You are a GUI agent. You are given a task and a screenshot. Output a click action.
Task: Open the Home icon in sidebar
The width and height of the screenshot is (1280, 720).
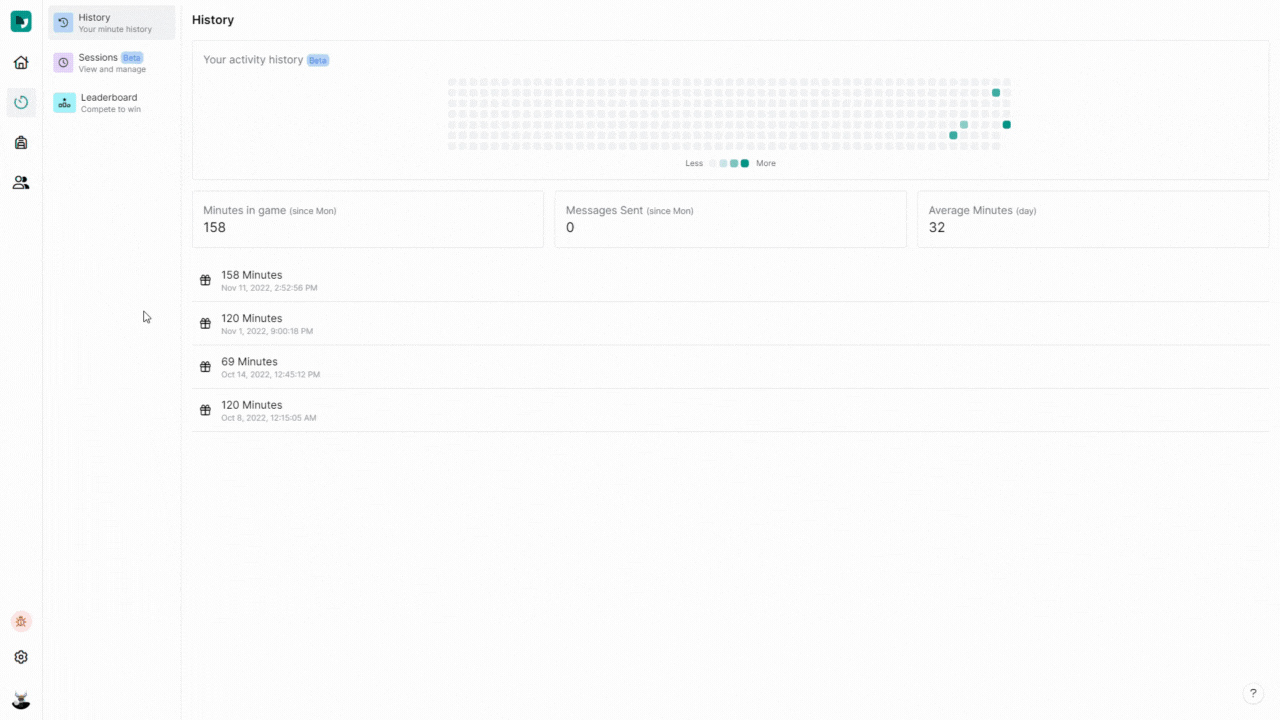(x=21, y=63)
